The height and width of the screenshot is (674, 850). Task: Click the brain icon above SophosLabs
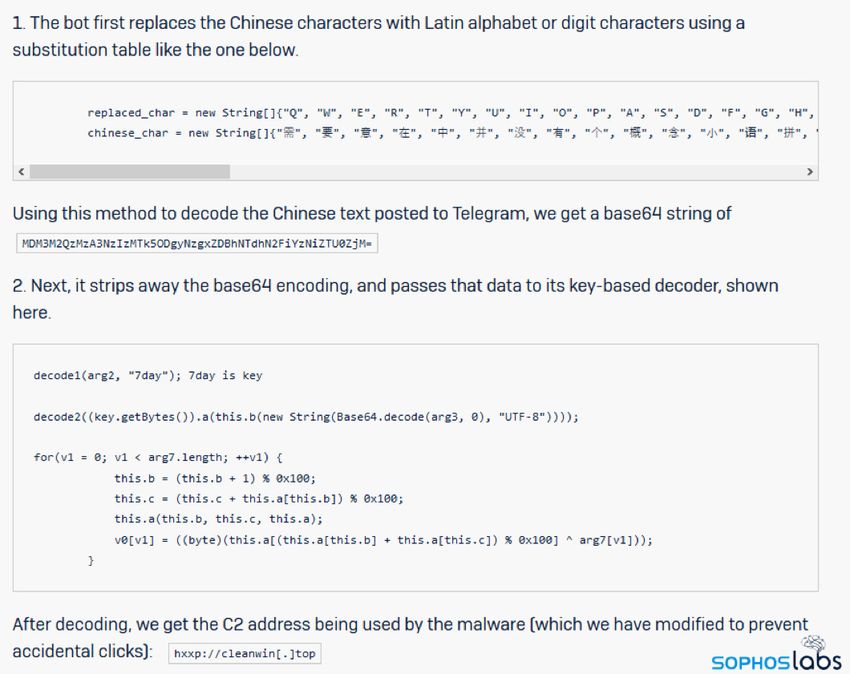[813, 645]
